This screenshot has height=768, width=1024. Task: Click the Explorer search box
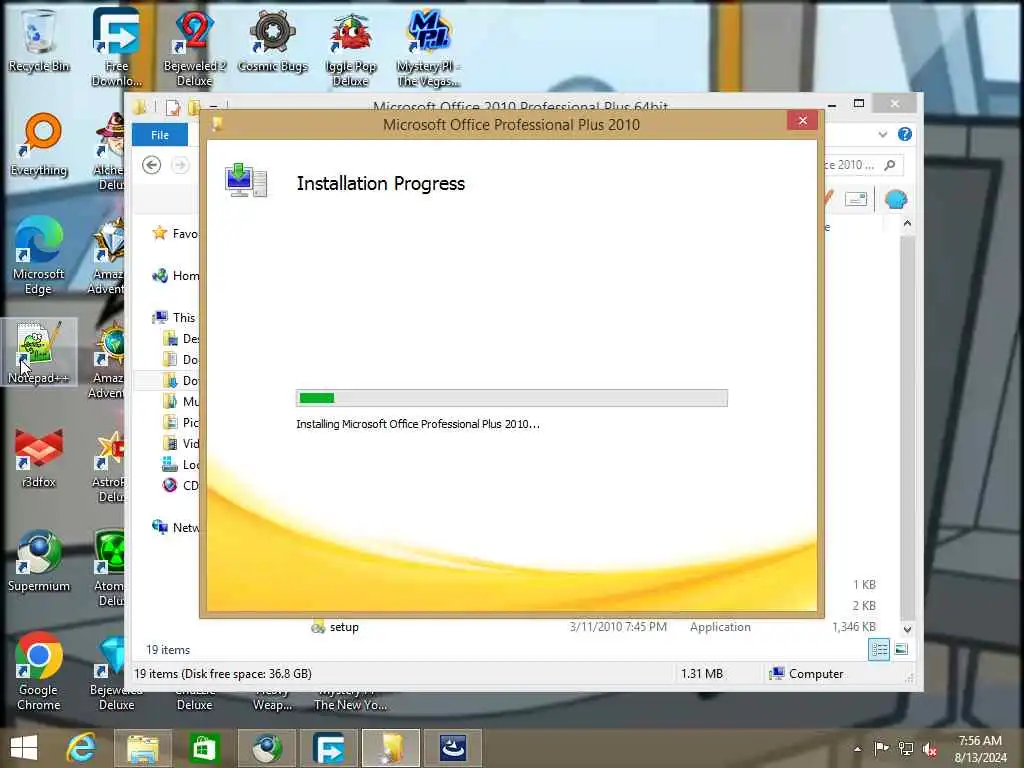[x=863, y=165]
